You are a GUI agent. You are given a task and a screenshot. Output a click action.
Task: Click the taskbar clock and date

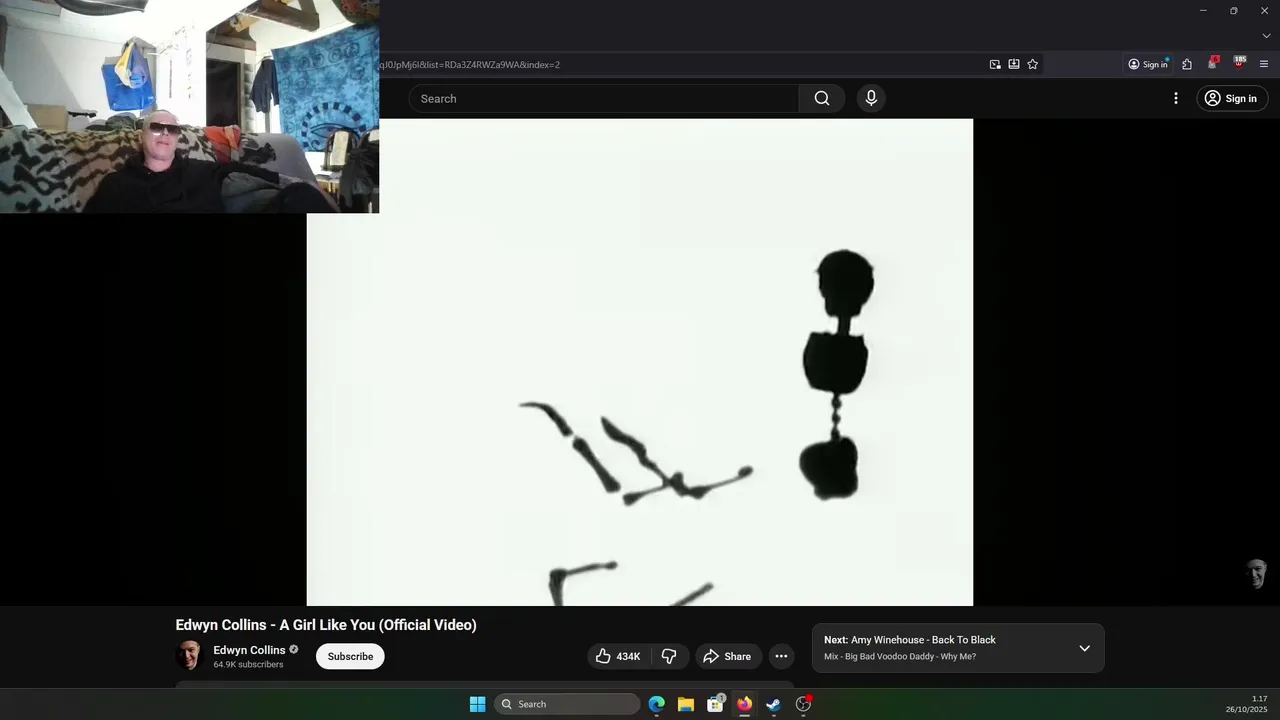point(1247,704)
